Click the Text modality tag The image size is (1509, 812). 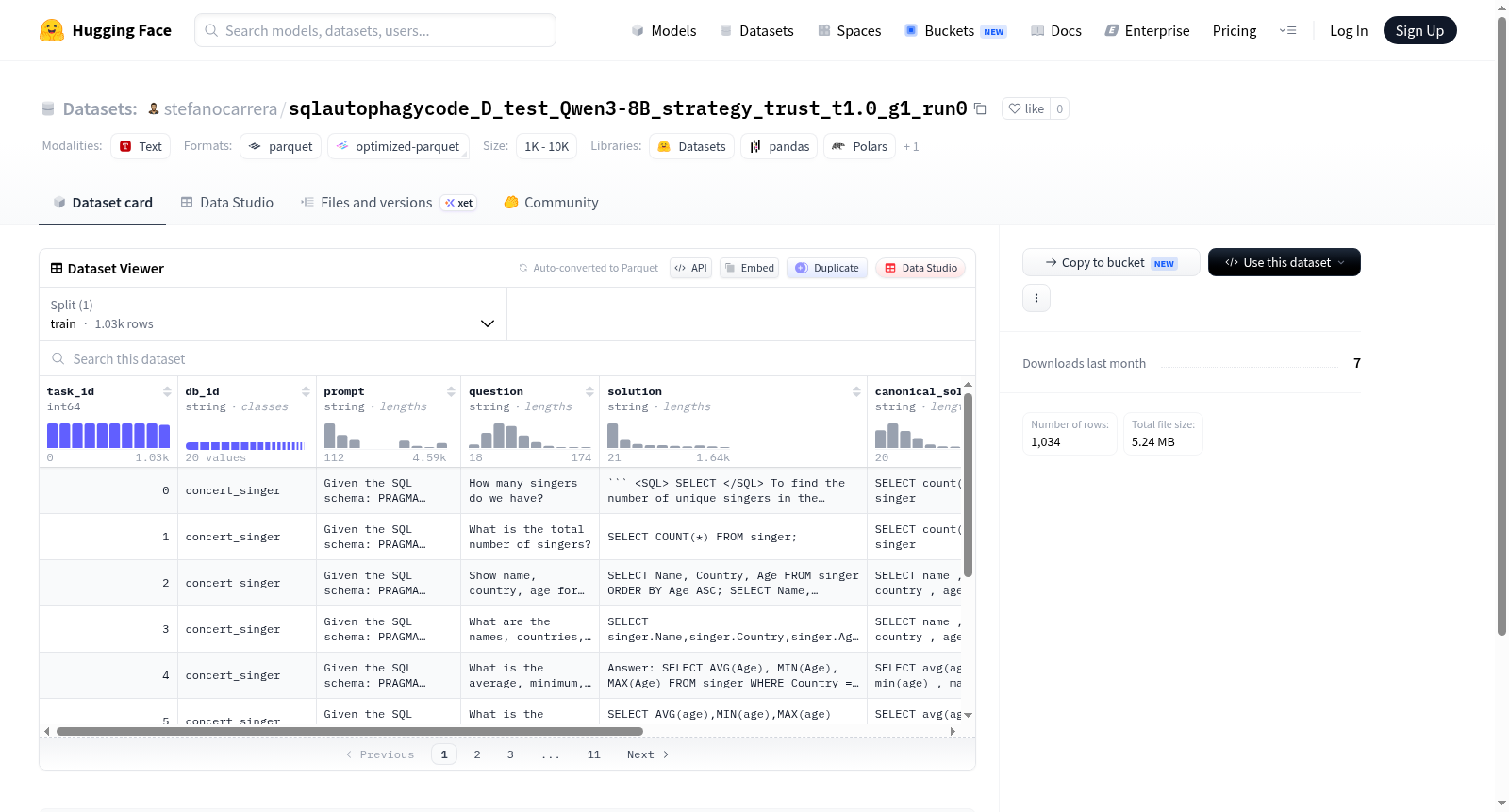[x=141, y=146]
